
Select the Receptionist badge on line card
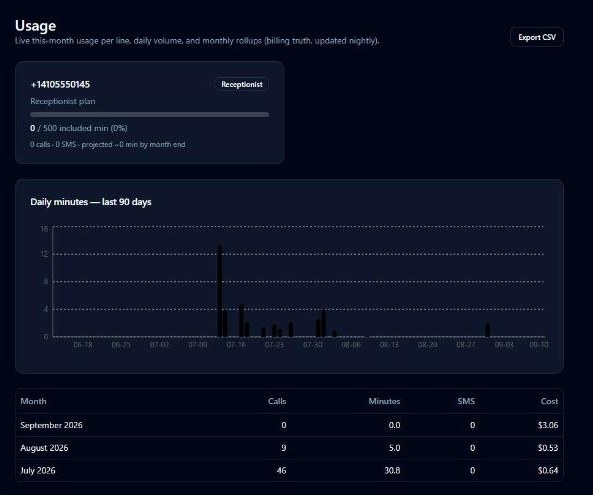[x=242, y=84]
